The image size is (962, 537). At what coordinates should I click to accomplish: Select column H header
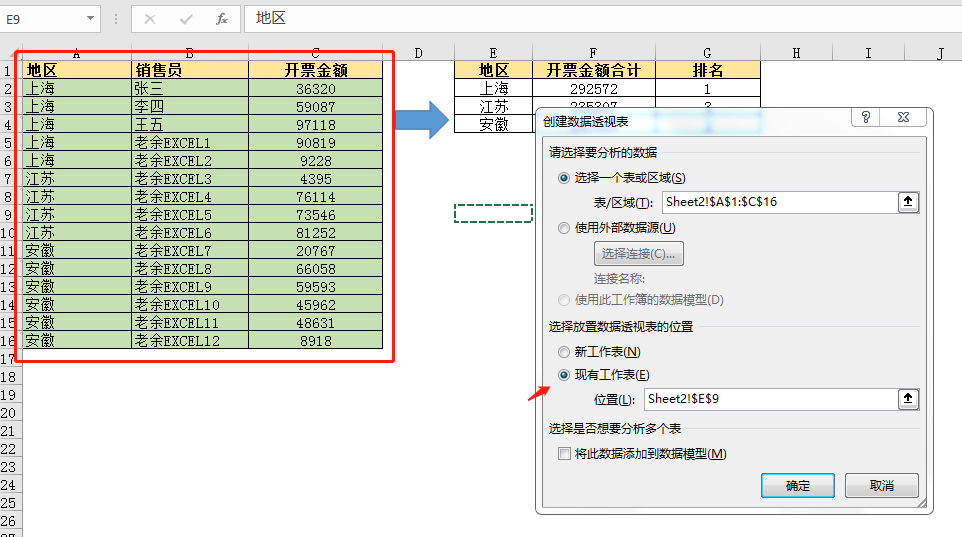[x=796, y=53]
